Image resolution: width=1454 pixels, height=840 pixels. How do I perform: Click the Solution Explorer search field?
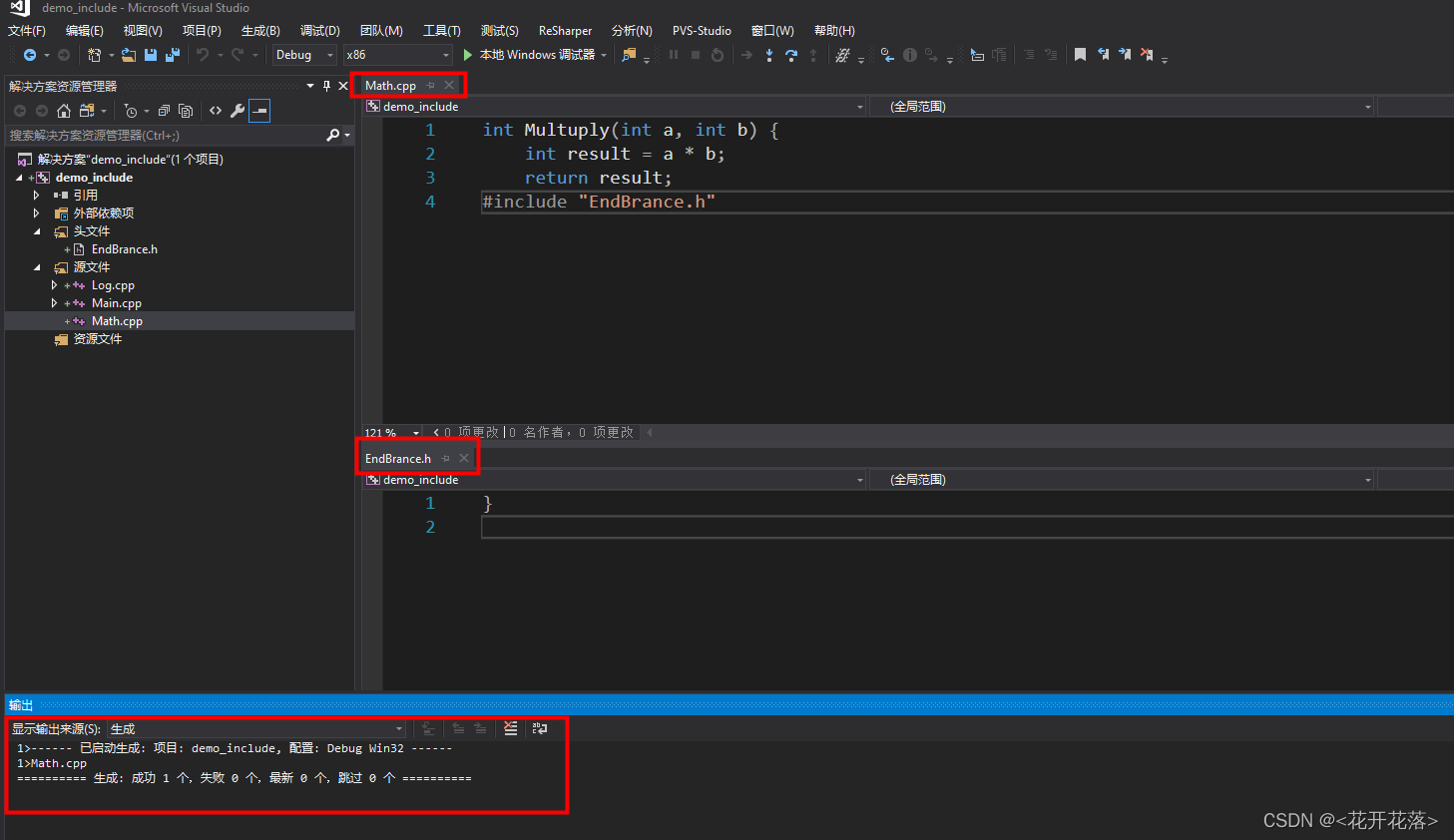click(x=165, y=135)
